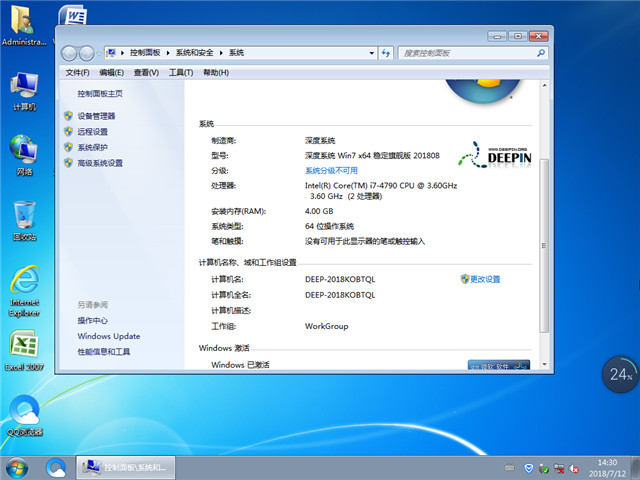
Task: Open 系统保护 link
Action: tap(93, 147)
